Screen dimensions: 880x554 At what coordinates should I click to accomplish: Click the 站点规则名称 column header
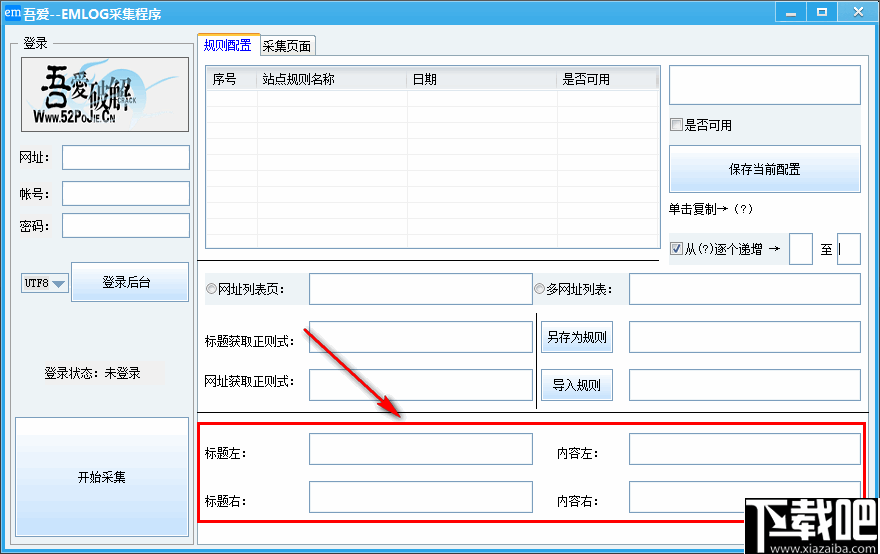332,79
